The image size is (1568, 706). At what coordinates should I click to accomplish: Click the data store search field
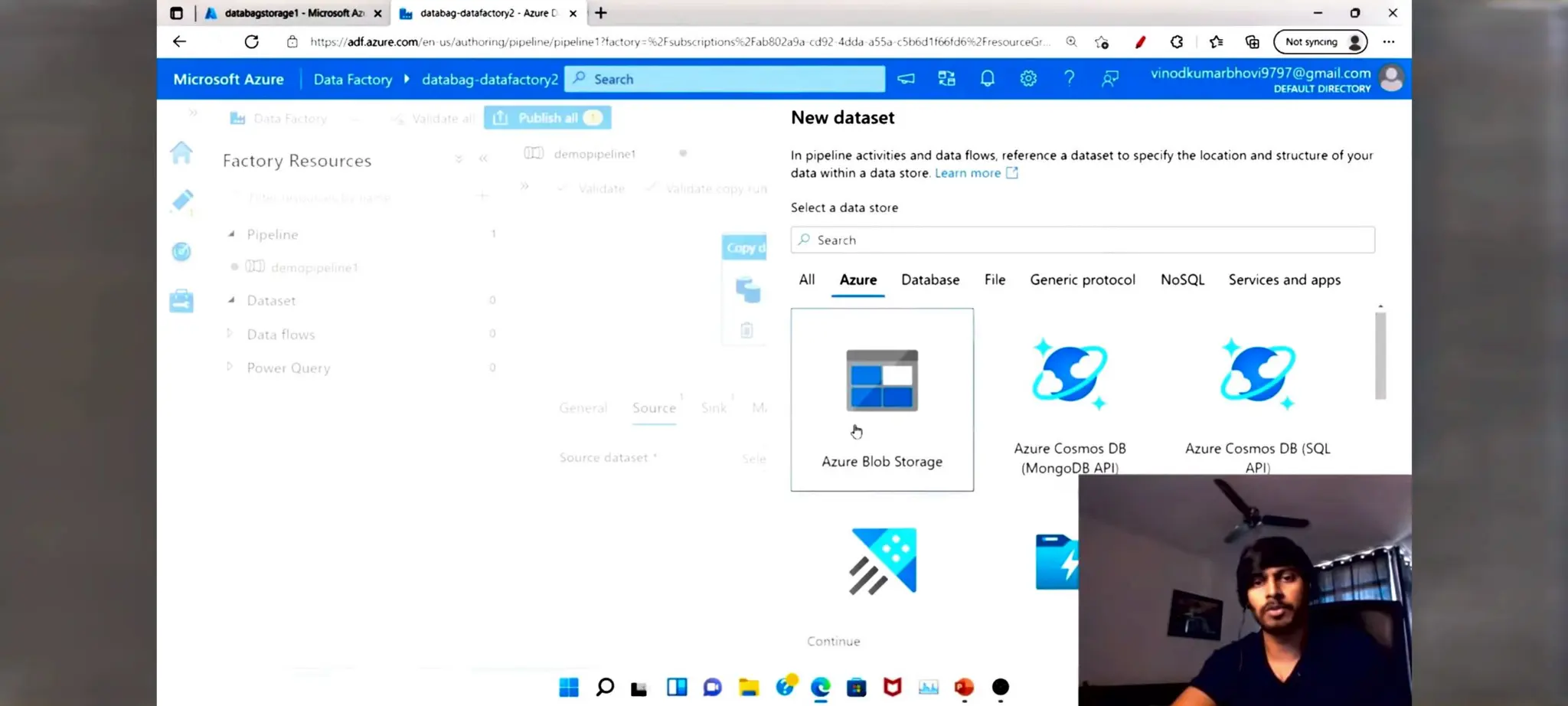coord(1083,240)
